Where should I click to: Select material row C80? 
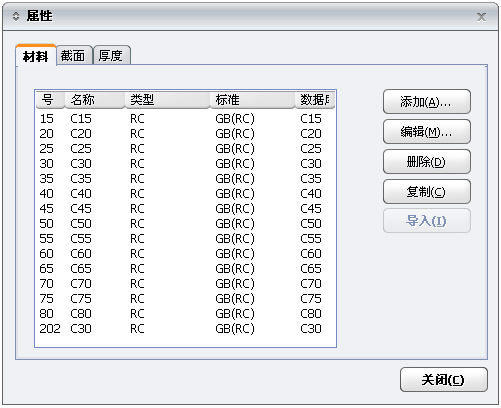point(185,314)
